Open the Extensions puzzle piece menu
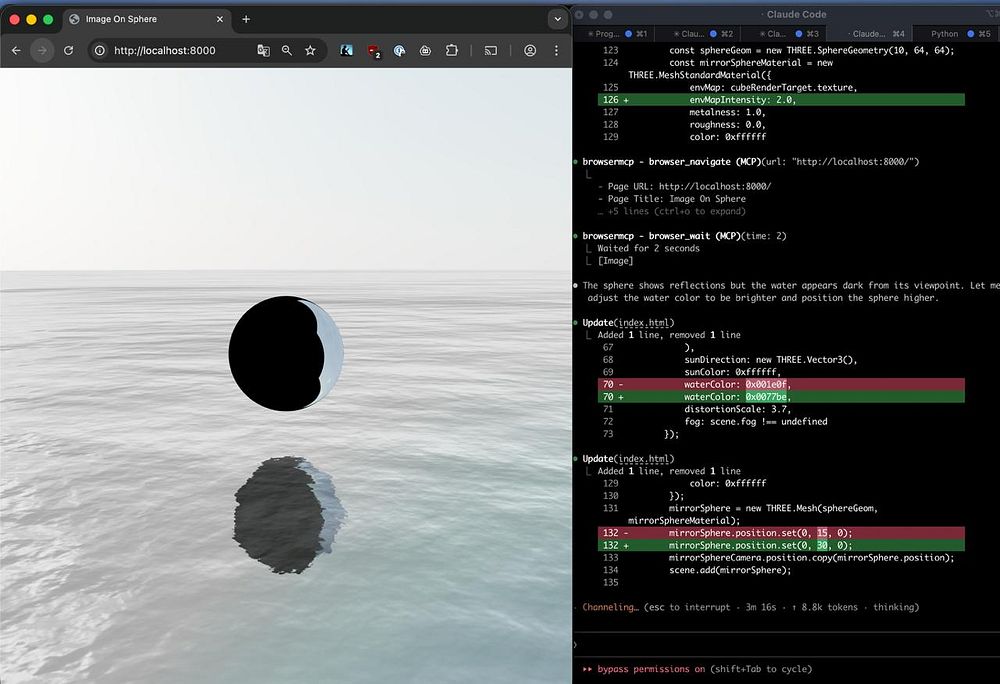This screenshot has height=684, width=1000. pos(452,50)
